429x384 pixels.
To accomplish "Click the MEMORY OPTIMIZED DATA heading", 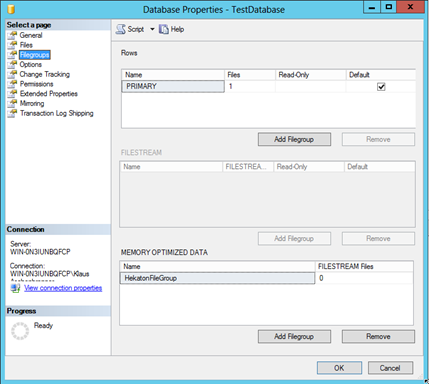I will point(164,252).
